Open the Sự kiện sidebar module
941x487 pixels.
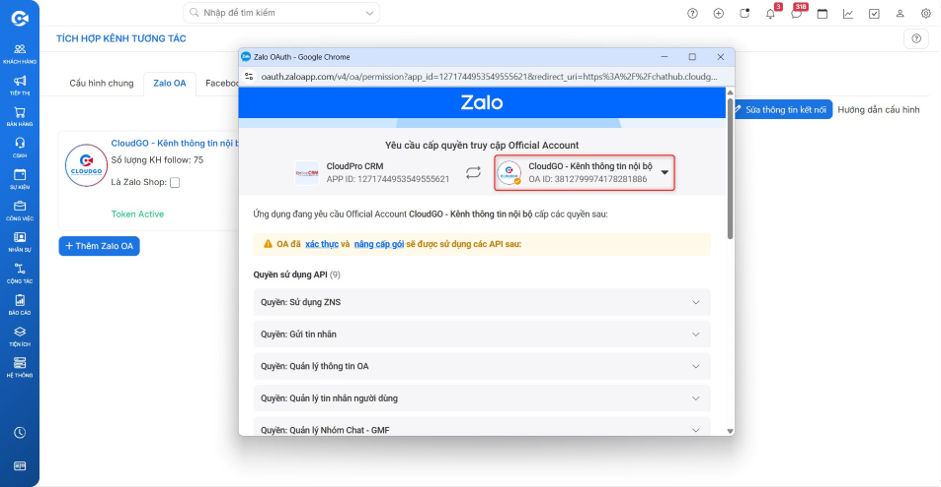20,179
